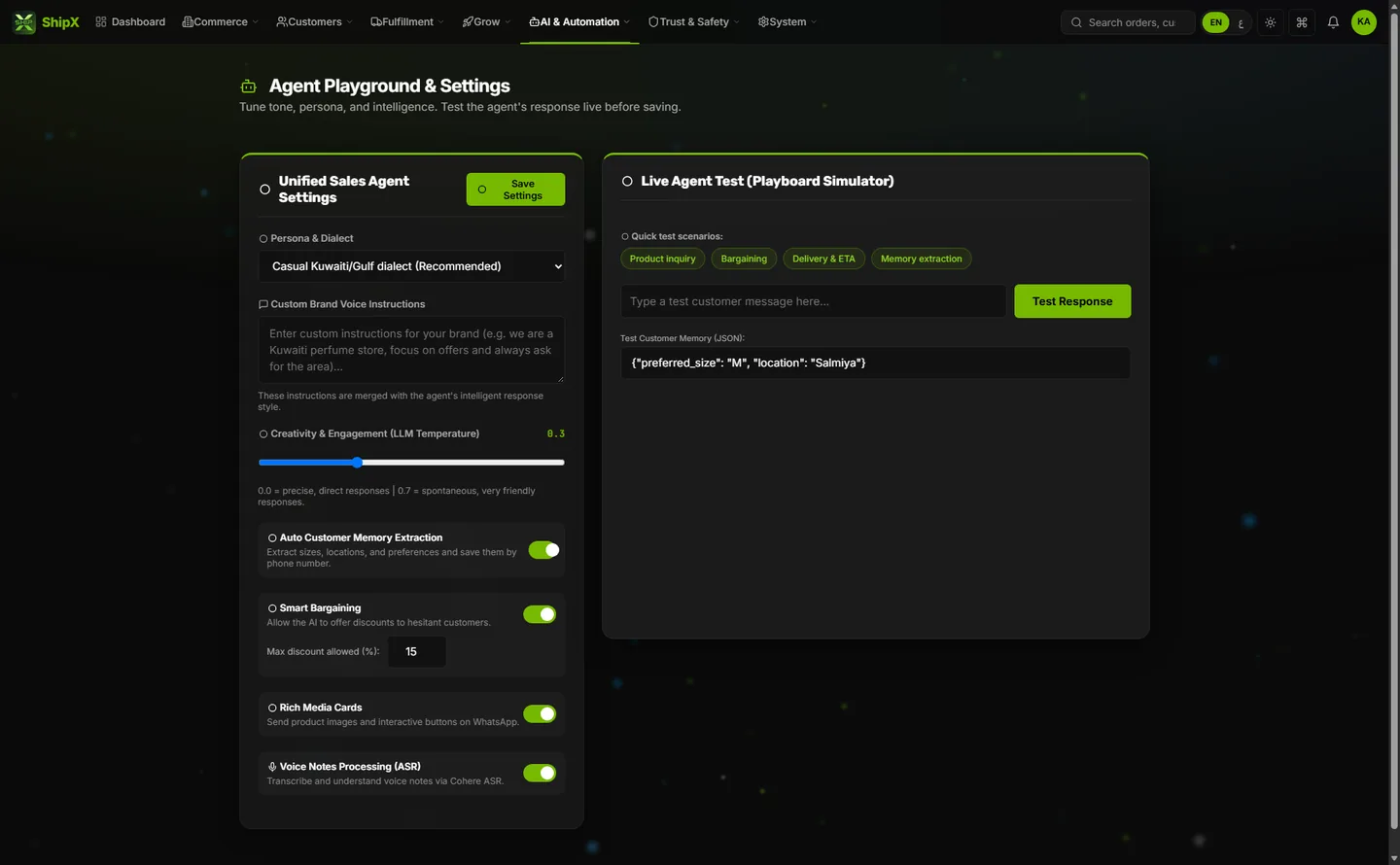Disable Smart Bargaining switch
The height and width of the screenshot is (865, 1400).
540,614
